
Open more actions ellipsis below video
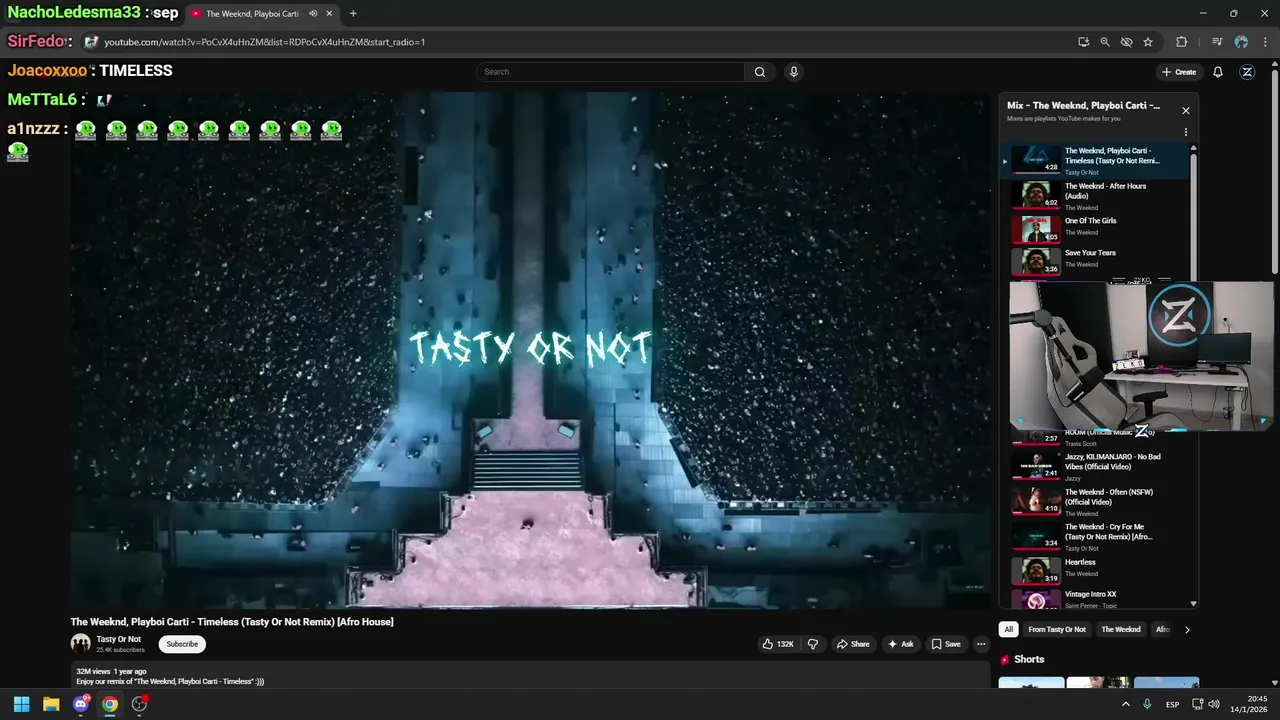pyautogui.click(x=981, y=644)
